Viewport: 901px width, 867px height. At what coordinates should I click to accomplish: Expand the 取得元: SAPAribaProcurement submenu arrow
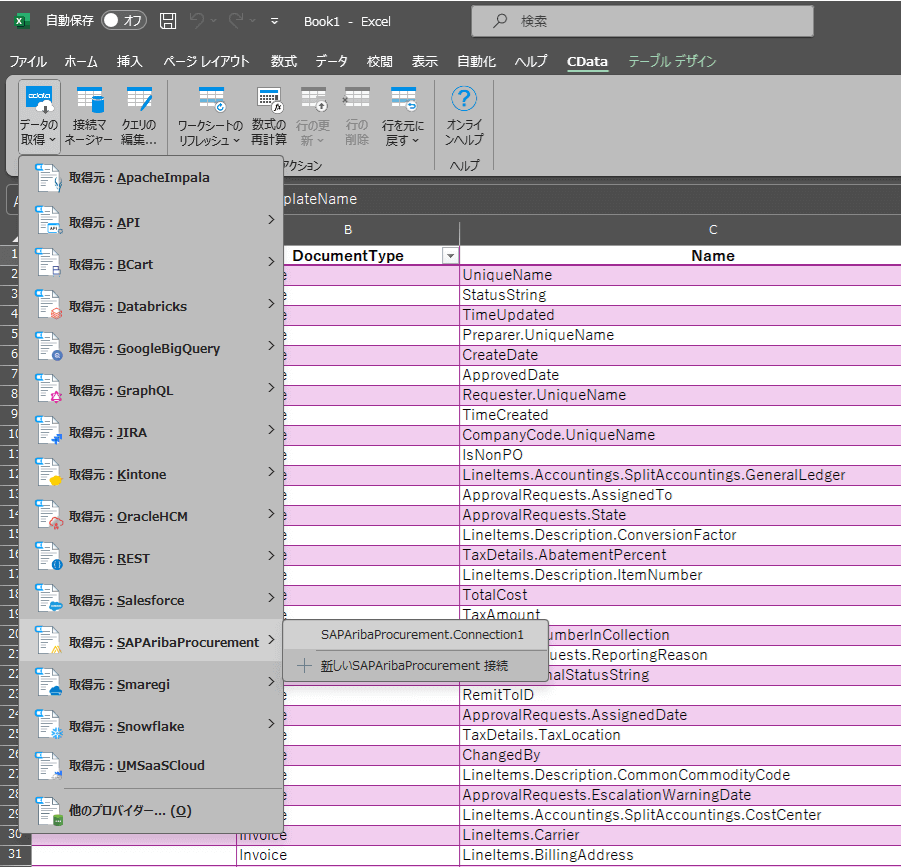click(271, 639)
